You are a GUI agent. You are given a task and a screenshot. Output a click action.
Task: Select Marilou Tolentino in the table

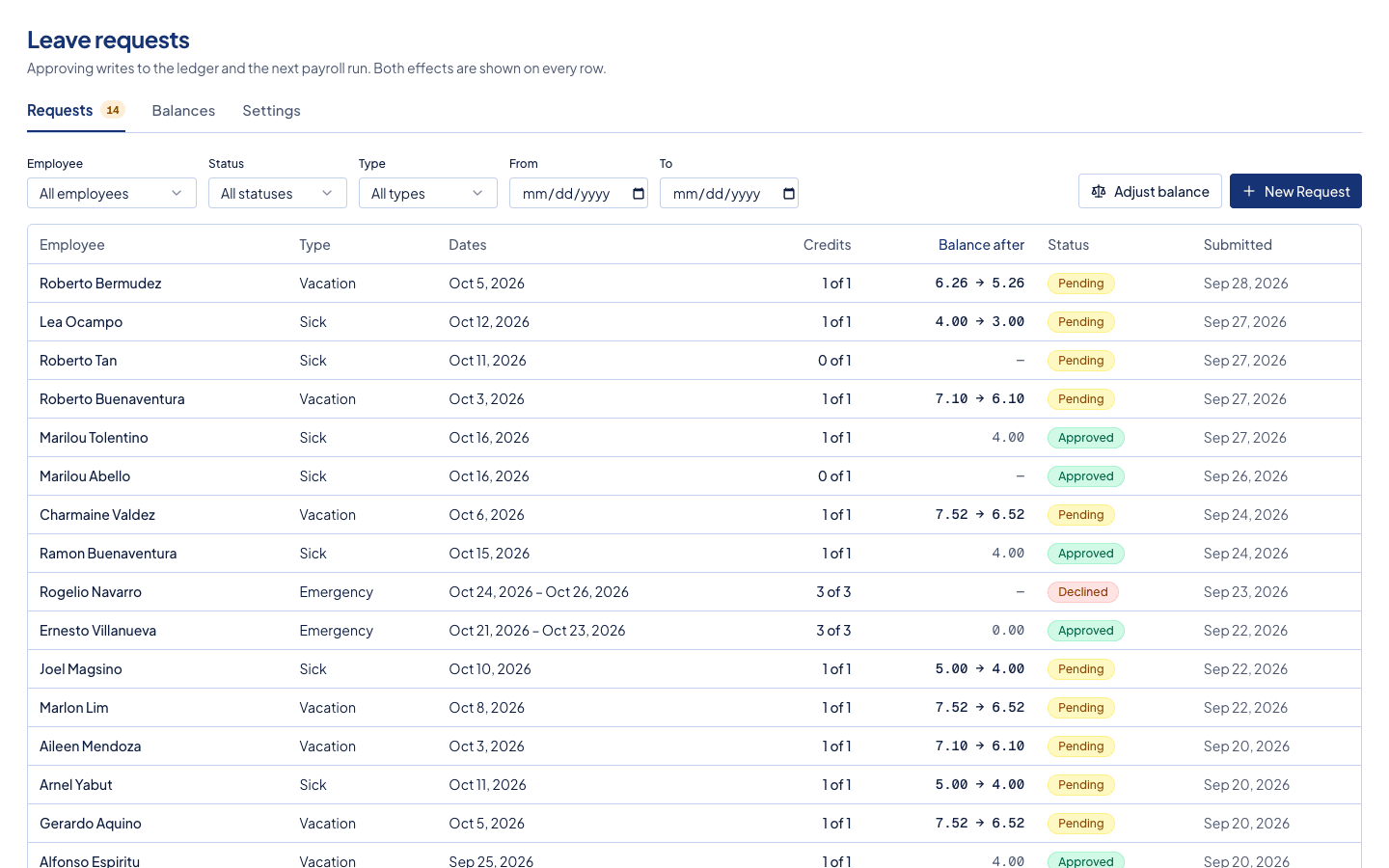(94, 438)
